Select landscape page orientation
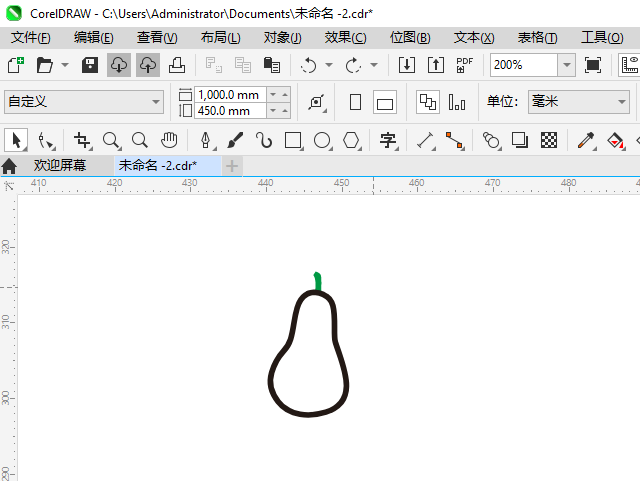The image size is (640, 481). tap(385, 102)
